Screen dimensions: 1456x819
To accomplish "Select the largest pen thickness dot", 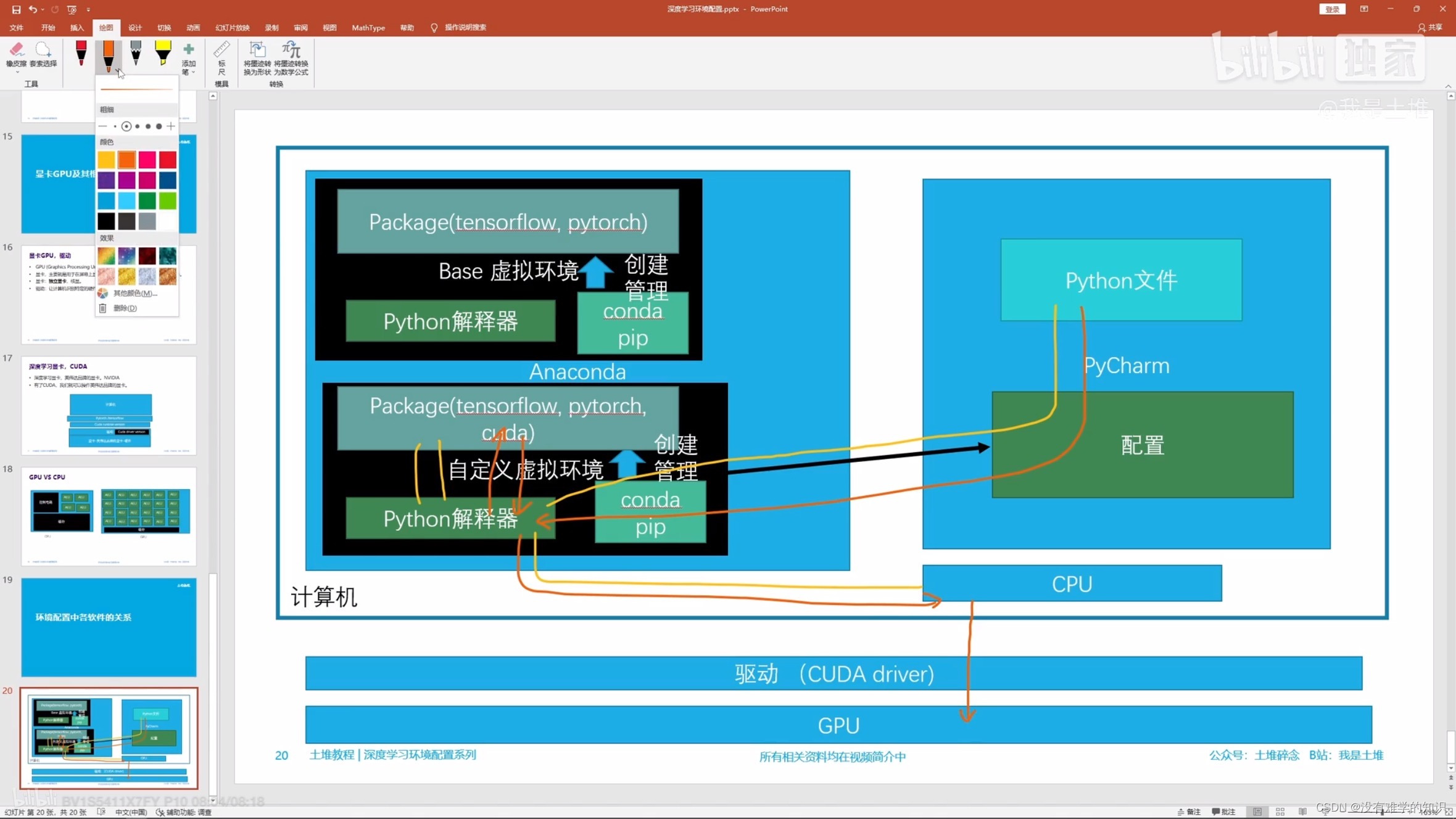I will click(159, 126).
